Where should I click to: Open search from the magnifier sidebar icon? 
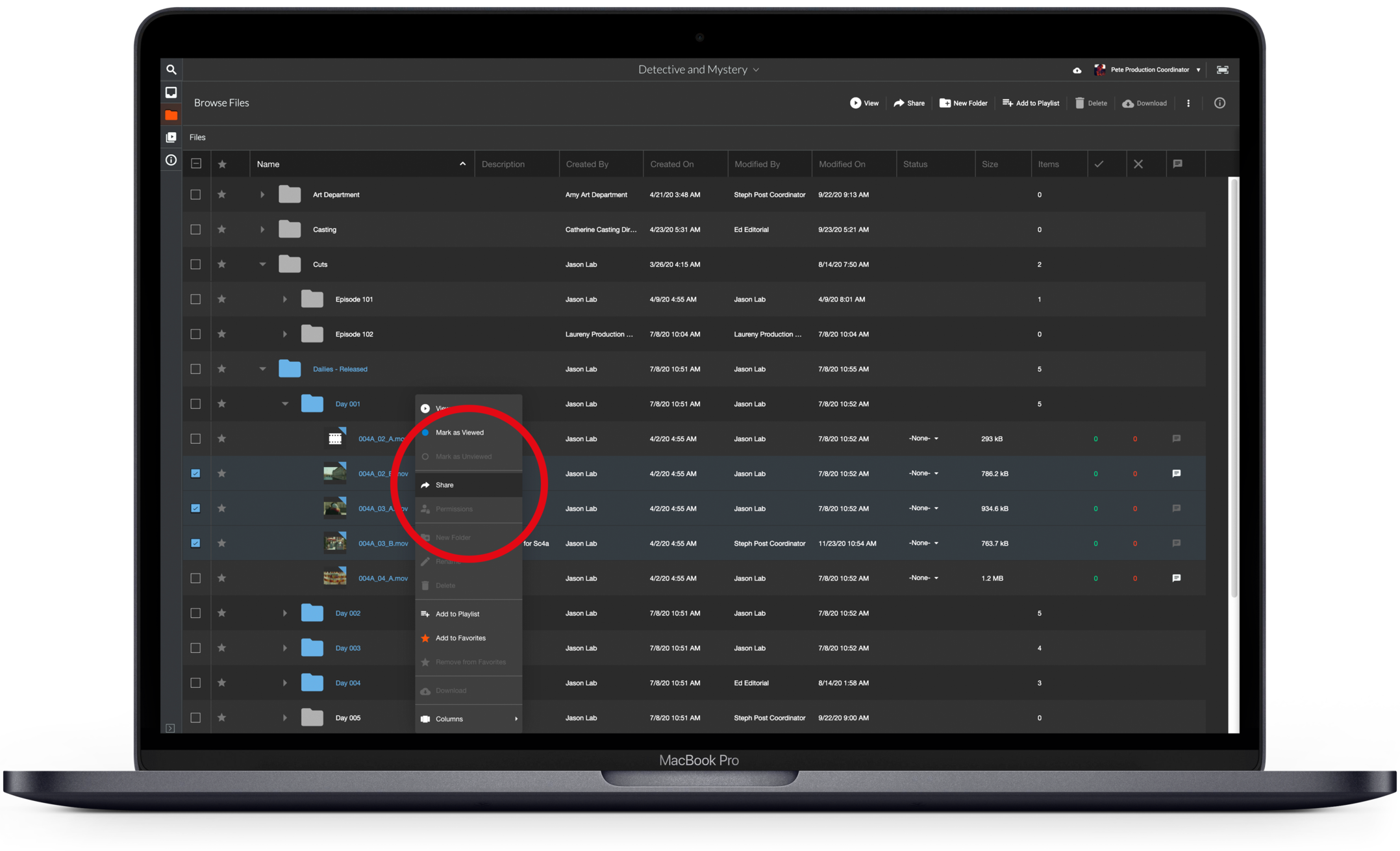(x=171, y=70)
